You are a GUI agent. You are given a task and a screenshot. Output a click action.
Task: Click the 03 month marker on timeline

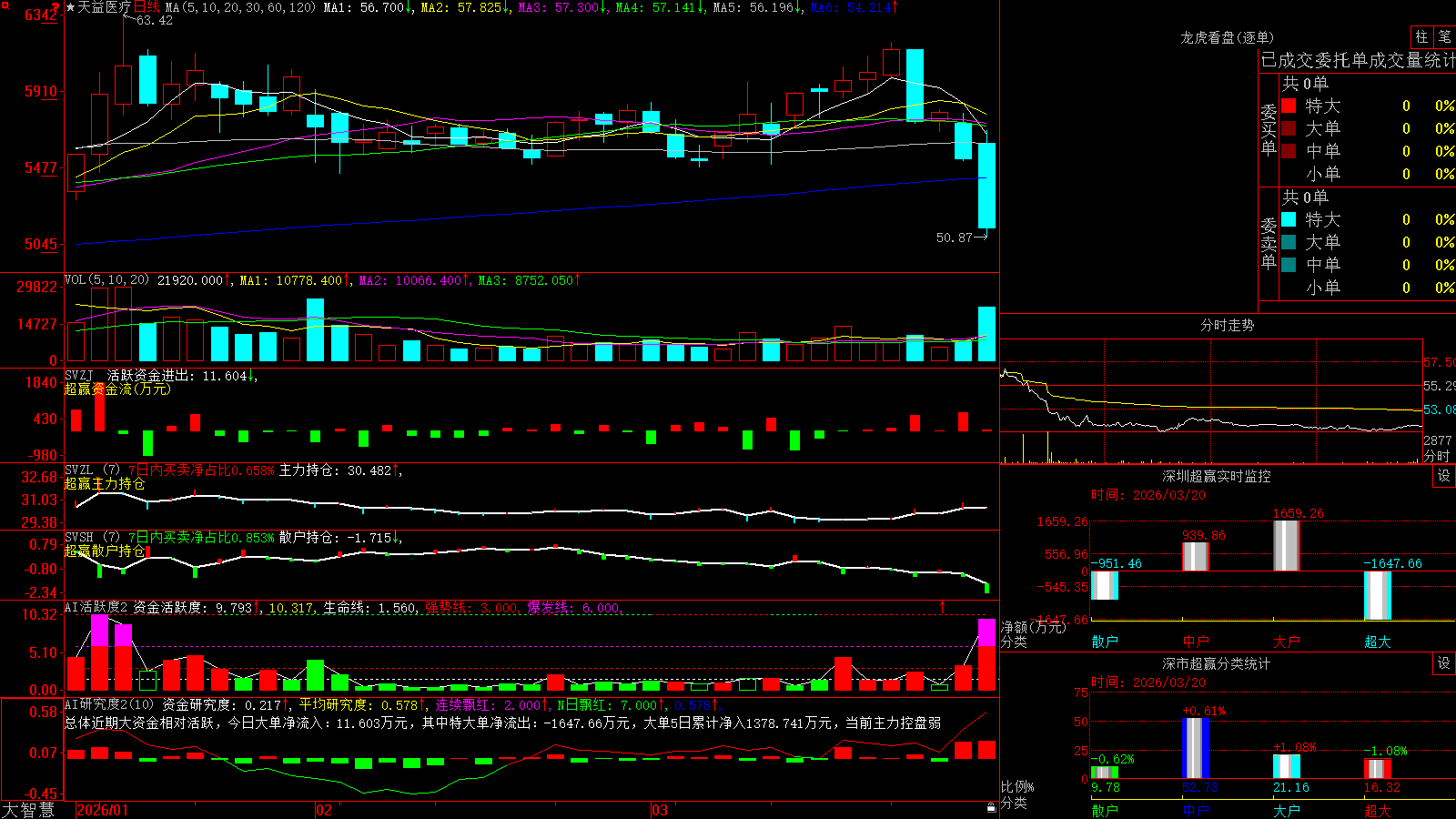click(x=660, y=810)
